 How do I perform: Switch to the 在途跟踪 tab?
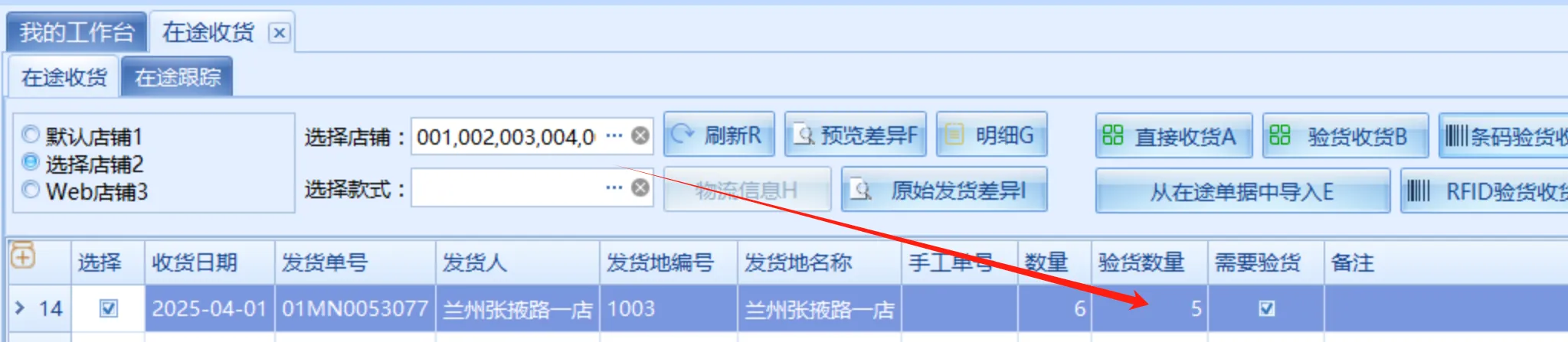pos(177,77)
